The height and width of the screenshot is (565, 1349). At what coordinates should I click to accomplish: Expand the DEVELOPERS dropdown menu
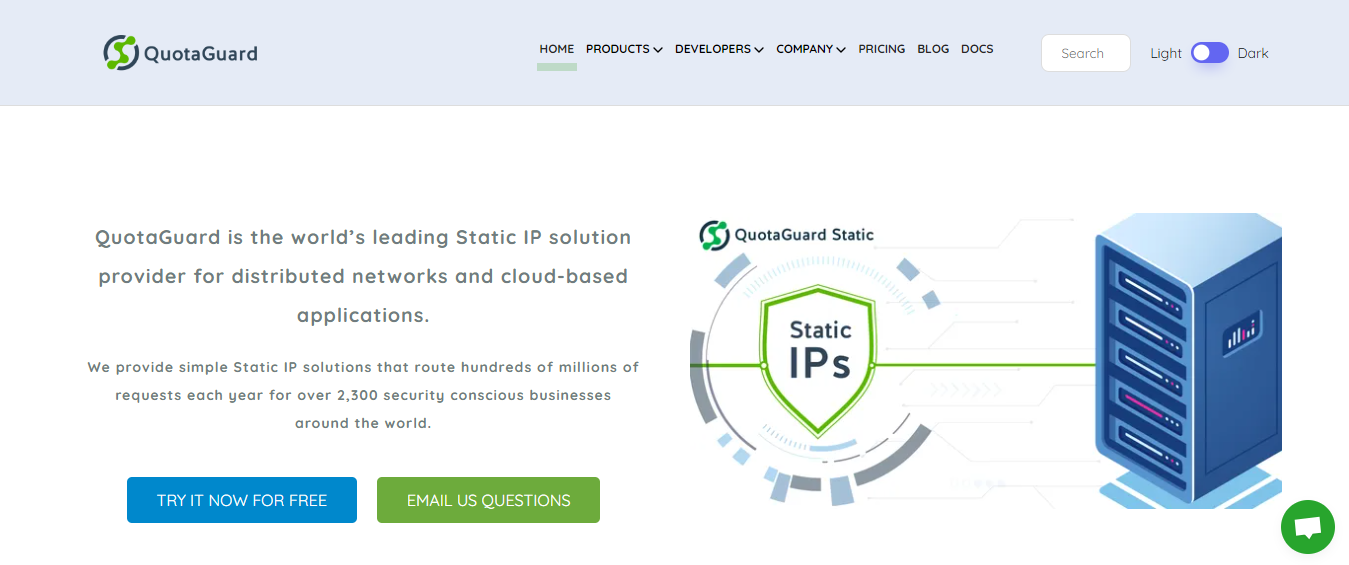pos(719,49)
